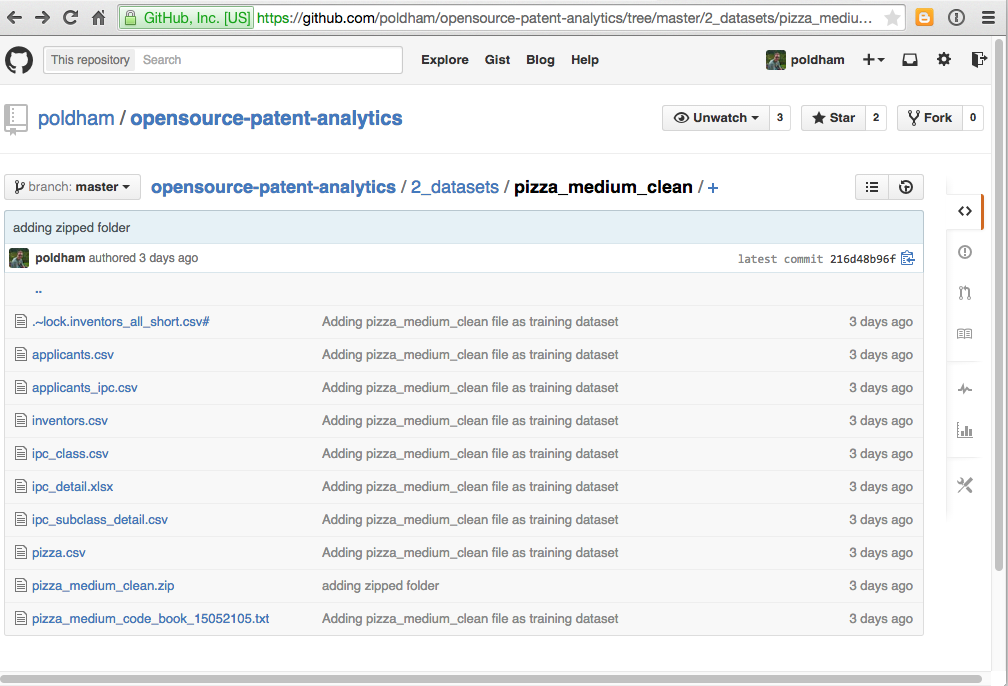
Task: Go forward using browser forward arrow
Action: [42, 17]
